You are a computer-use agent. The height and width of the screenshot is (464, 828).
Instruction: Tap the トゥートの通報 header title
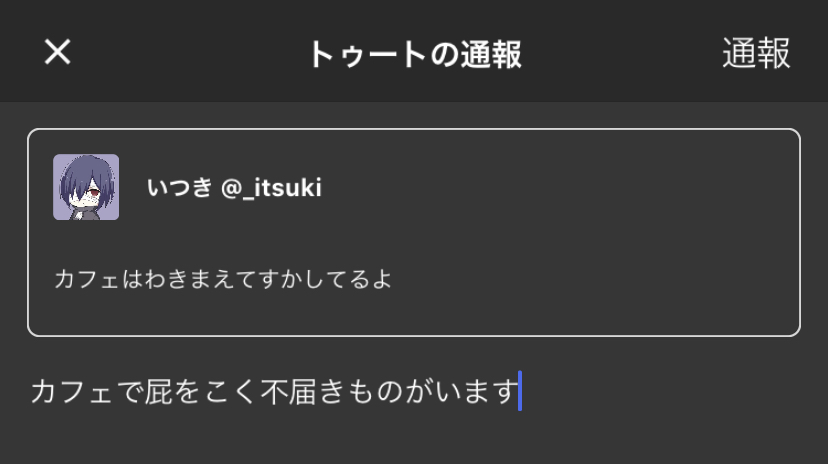pyautogui.click(x=414, y=53)
